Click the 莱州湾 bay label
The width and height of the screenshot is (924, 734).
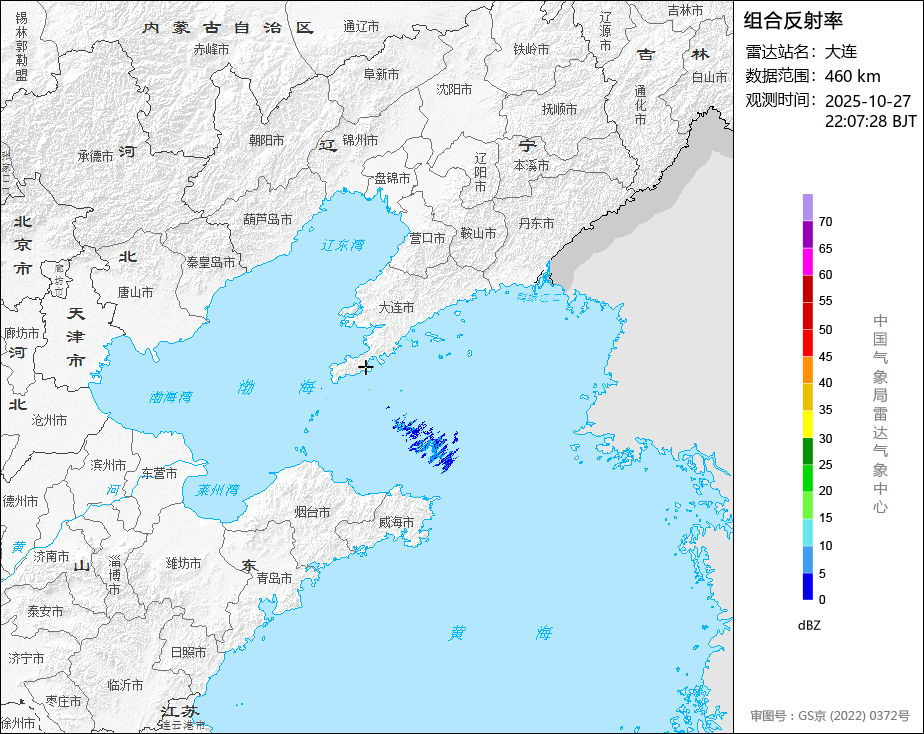pos(217,490)
